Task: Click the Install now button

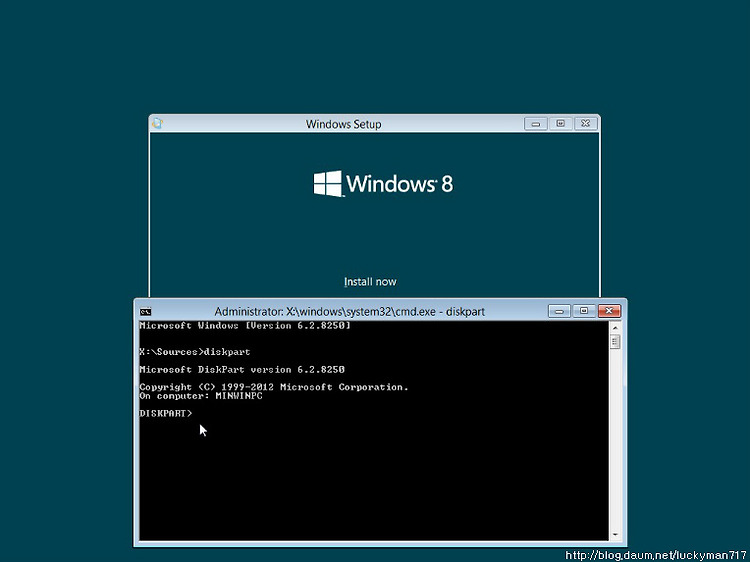Action: click(370, 282)
